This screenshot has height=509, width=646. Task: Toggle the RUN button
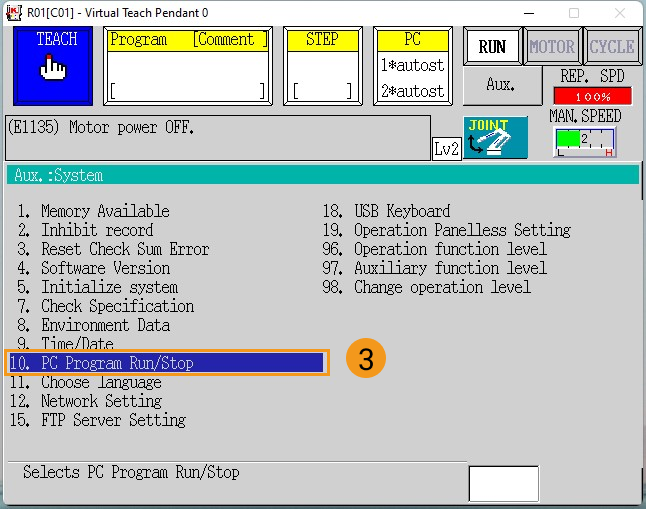point(492,46)
